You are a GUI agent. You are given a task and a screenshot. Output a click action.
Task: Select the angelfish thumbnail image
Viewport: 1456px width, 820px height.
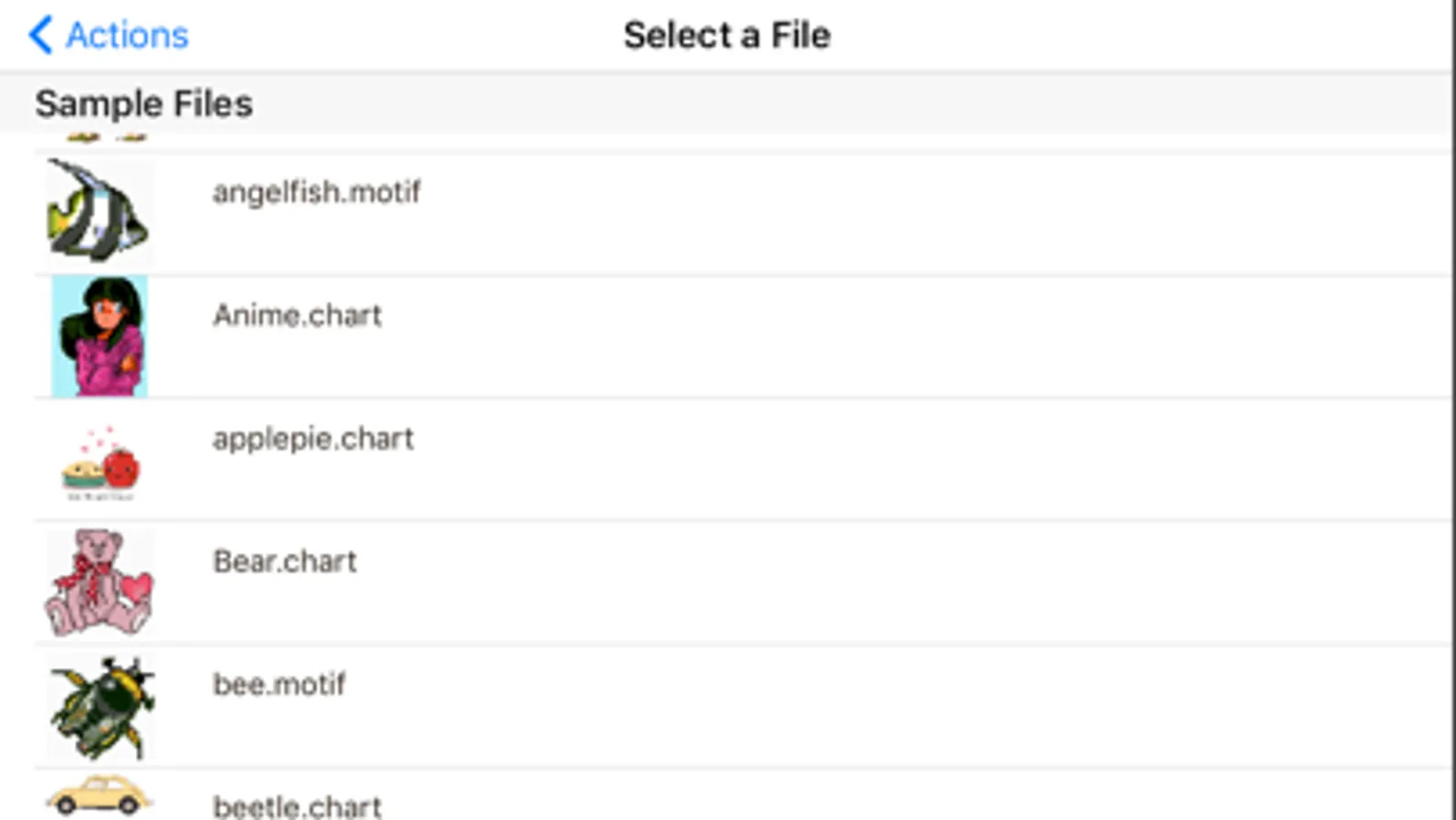[97, 211]
